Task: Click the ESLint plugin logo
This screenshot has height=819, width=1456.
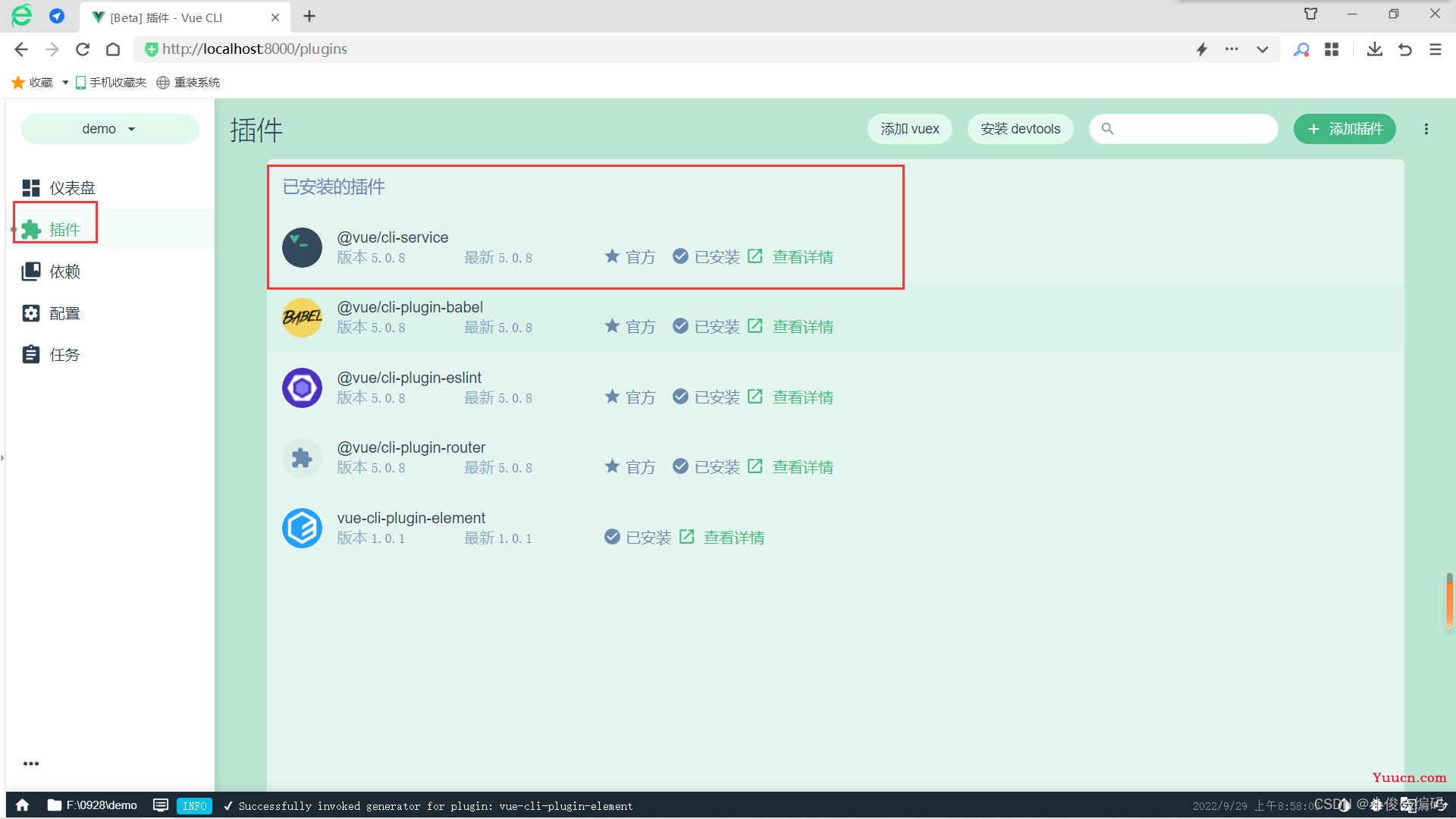Action: tap(302, 388)
